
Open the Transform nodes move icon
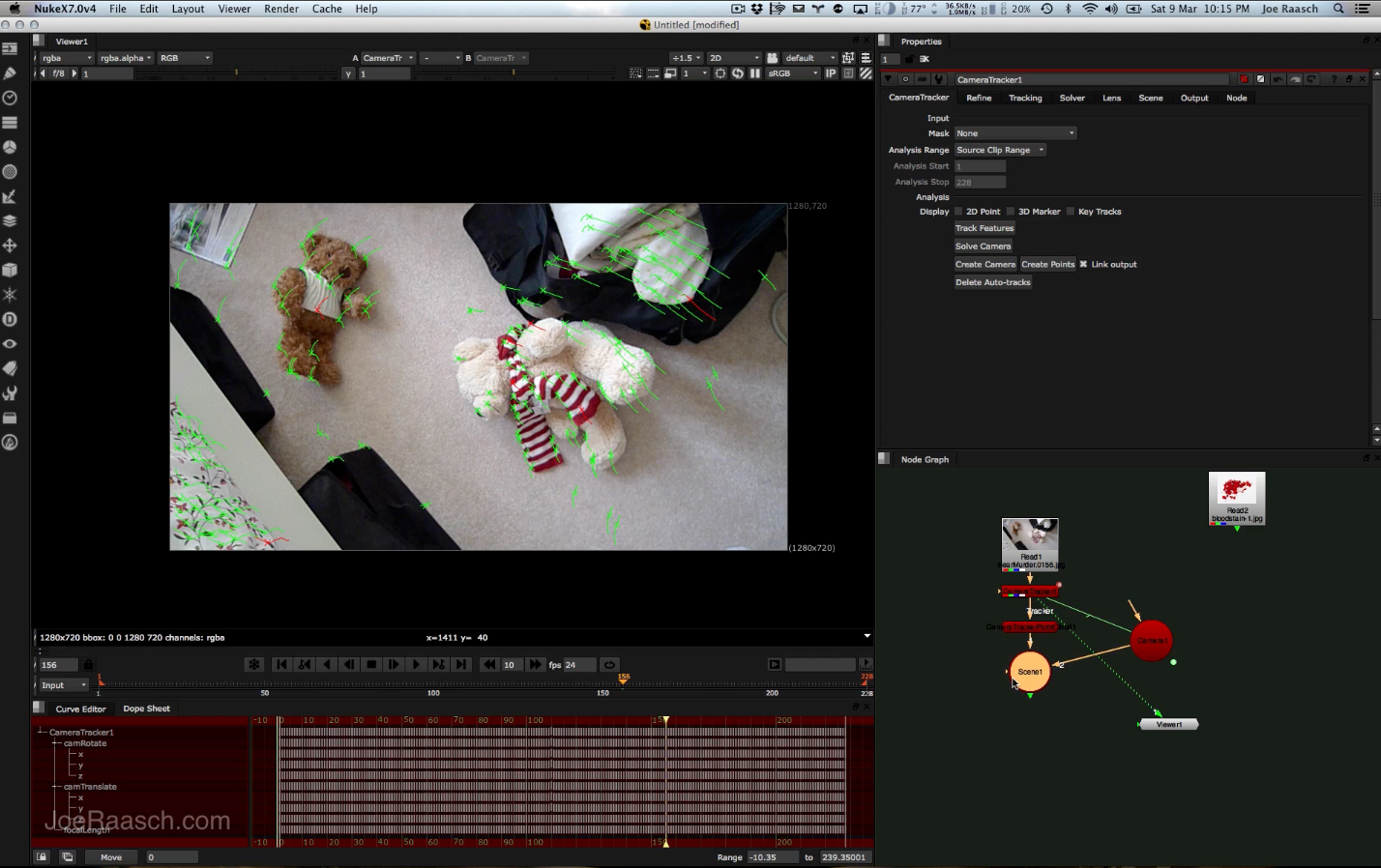[x=10, y=246]
